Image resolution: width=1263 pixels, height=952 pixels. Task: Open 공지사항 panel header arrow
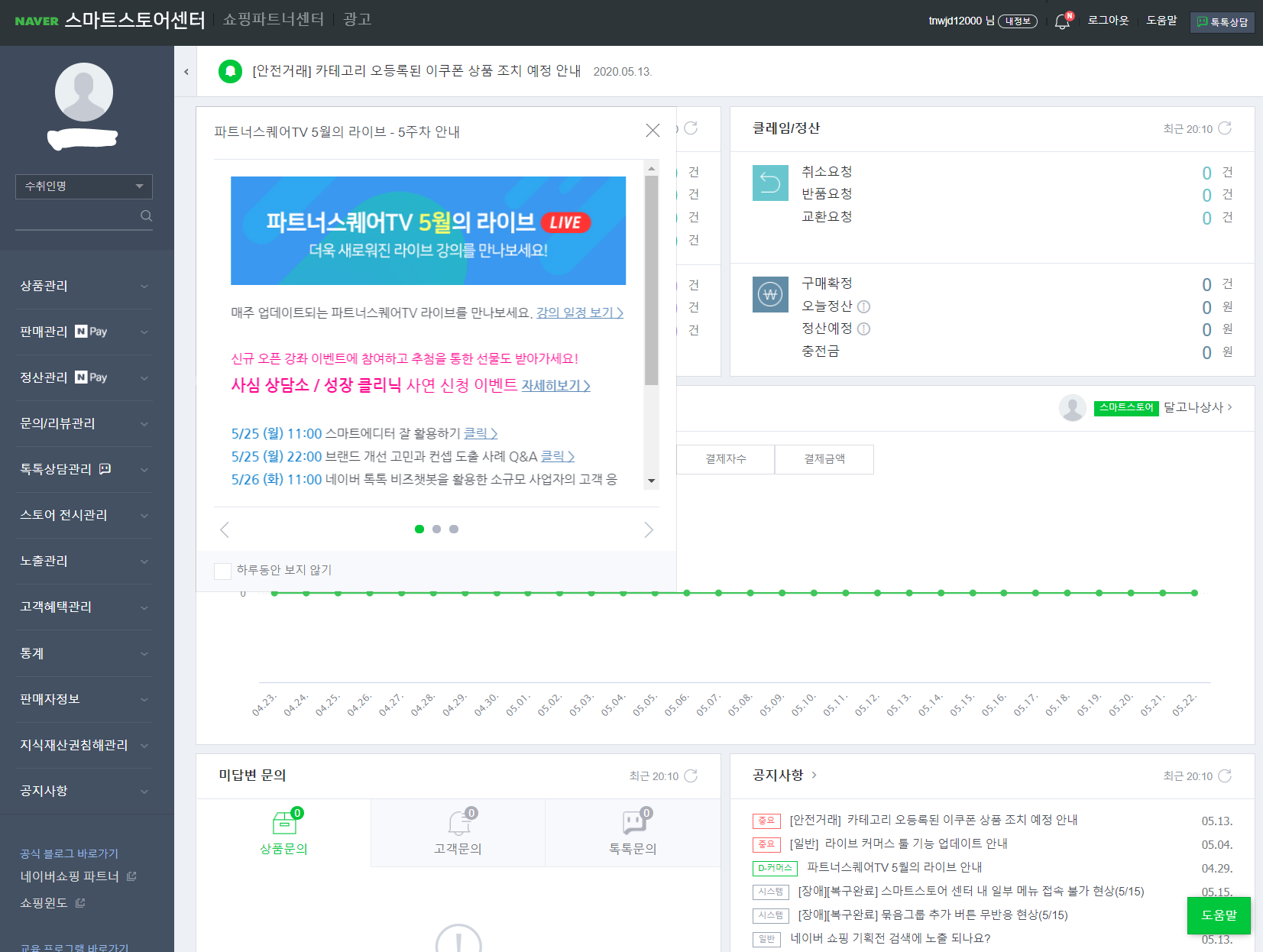pos(814,775)
